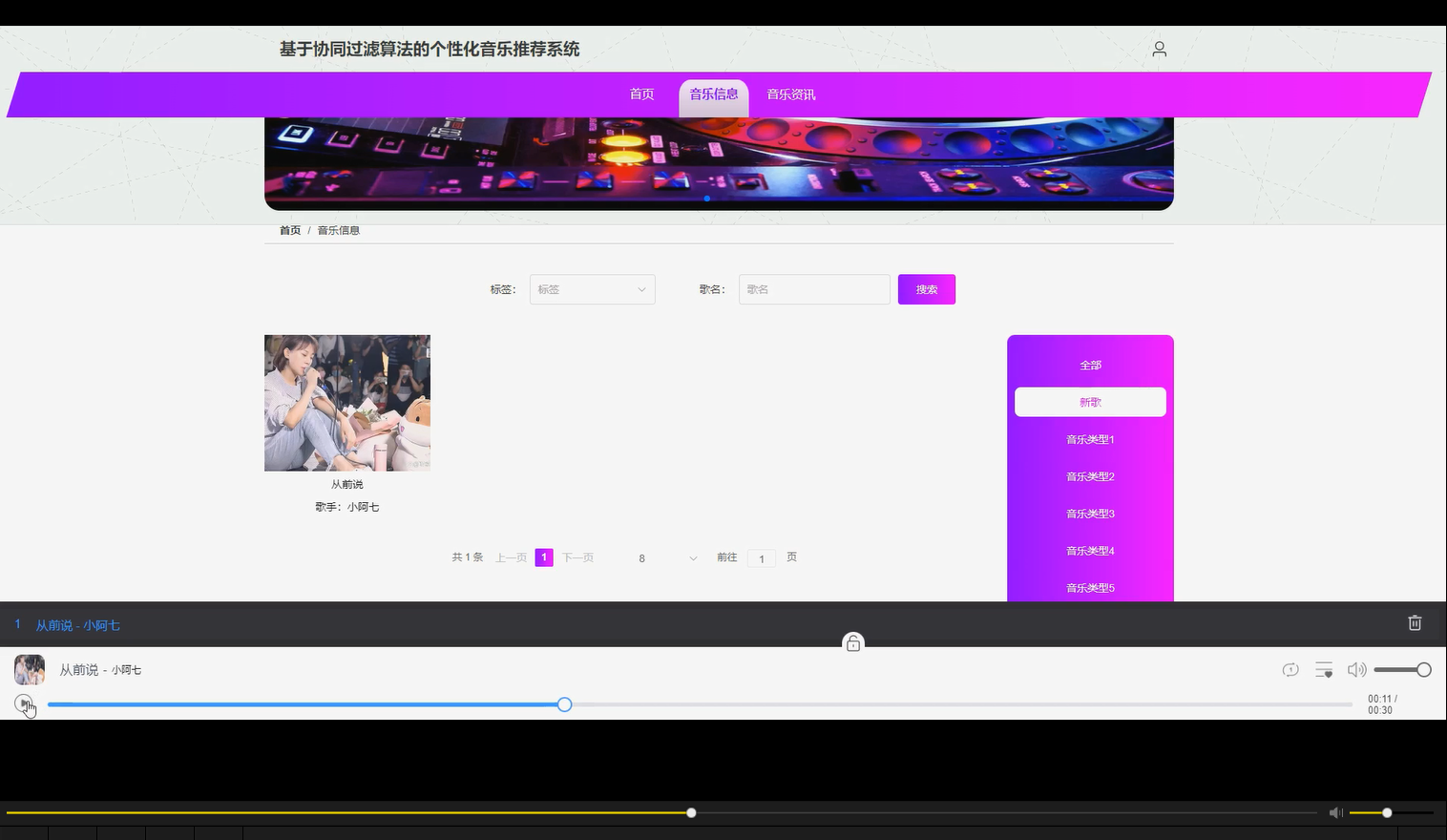Viewport: 1447px width, 840px height.
Task: Open the page-size dropdown showing 8
Action: click(665, 557)
